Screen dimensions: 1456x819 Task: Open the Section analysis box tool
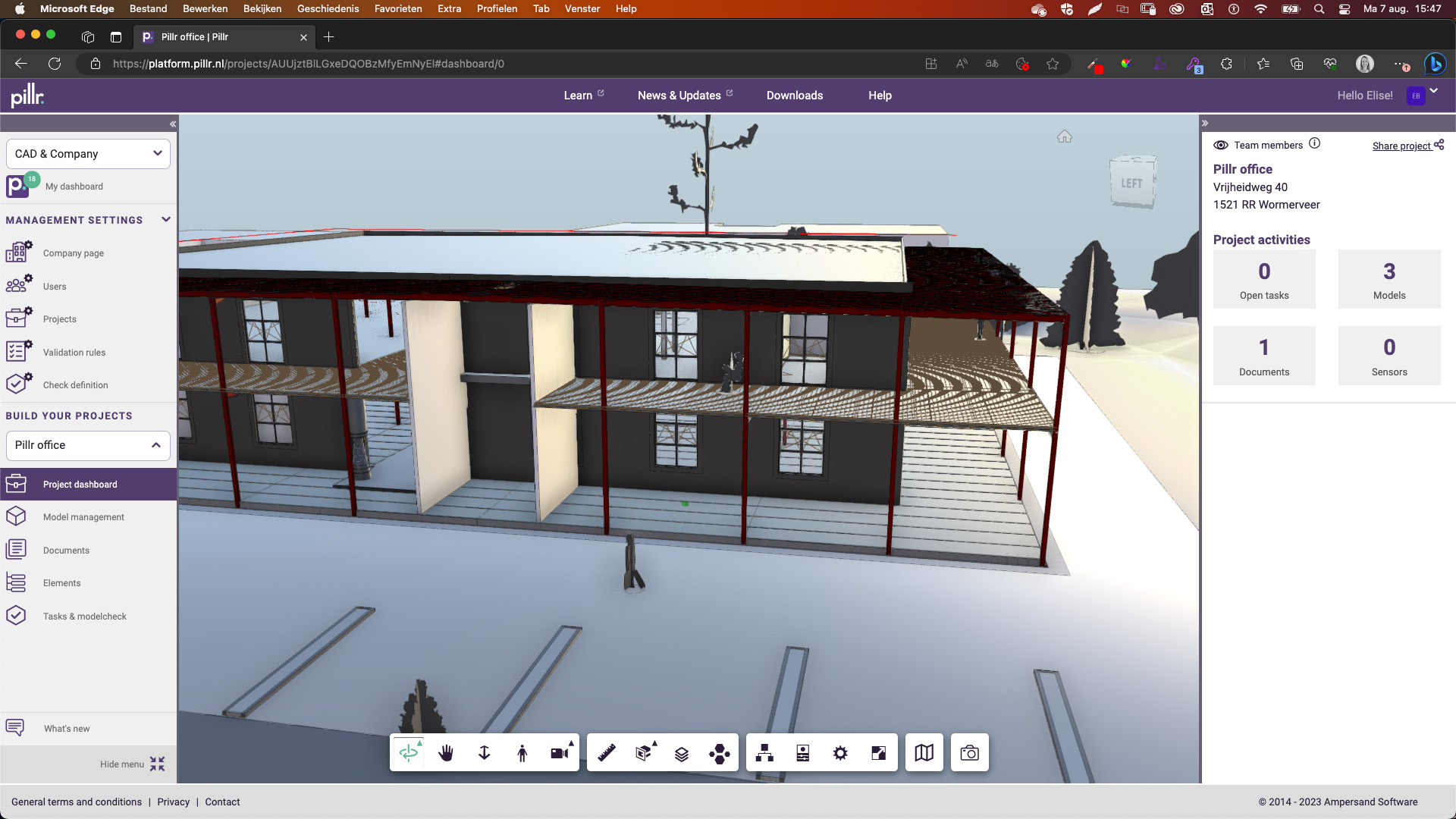tap(644, 752)
